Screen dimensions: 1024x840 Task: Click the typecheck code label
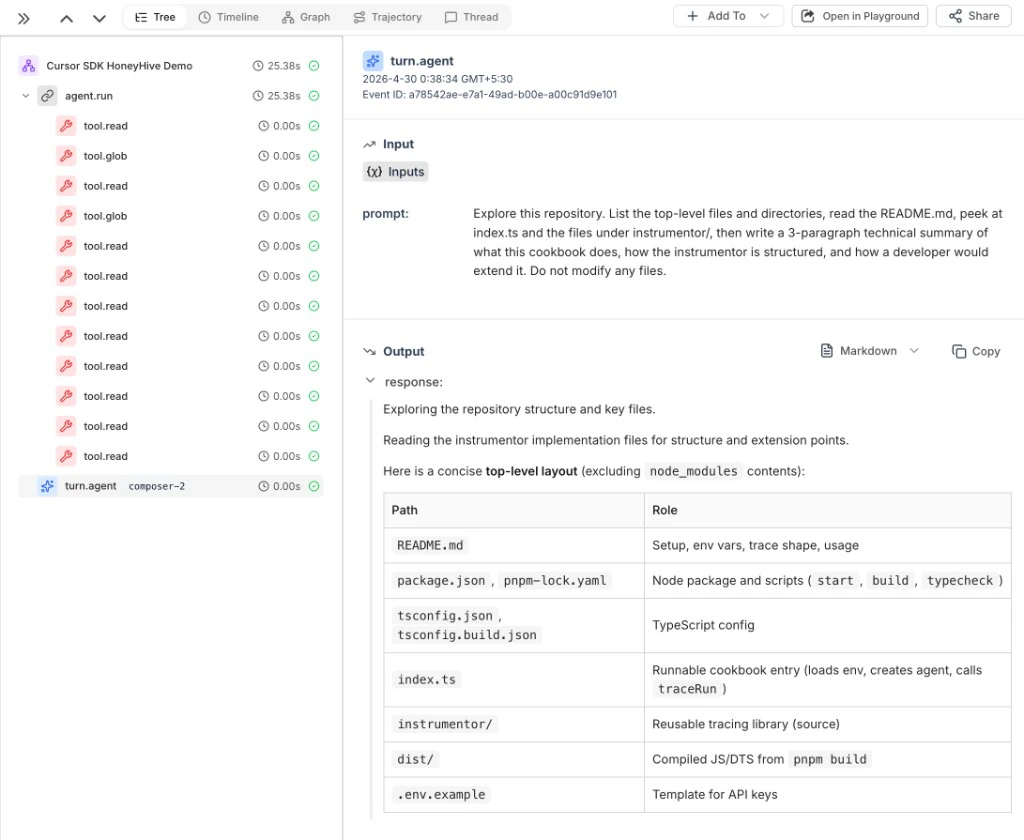click(960, 581)
